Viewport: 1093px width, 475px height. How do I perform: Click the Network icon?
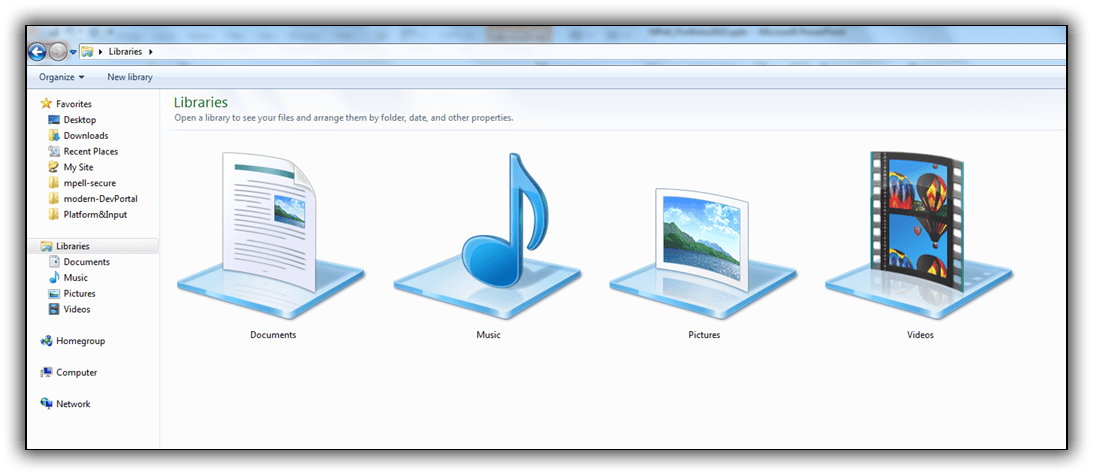pyautogui.click(x=46, y=404)
